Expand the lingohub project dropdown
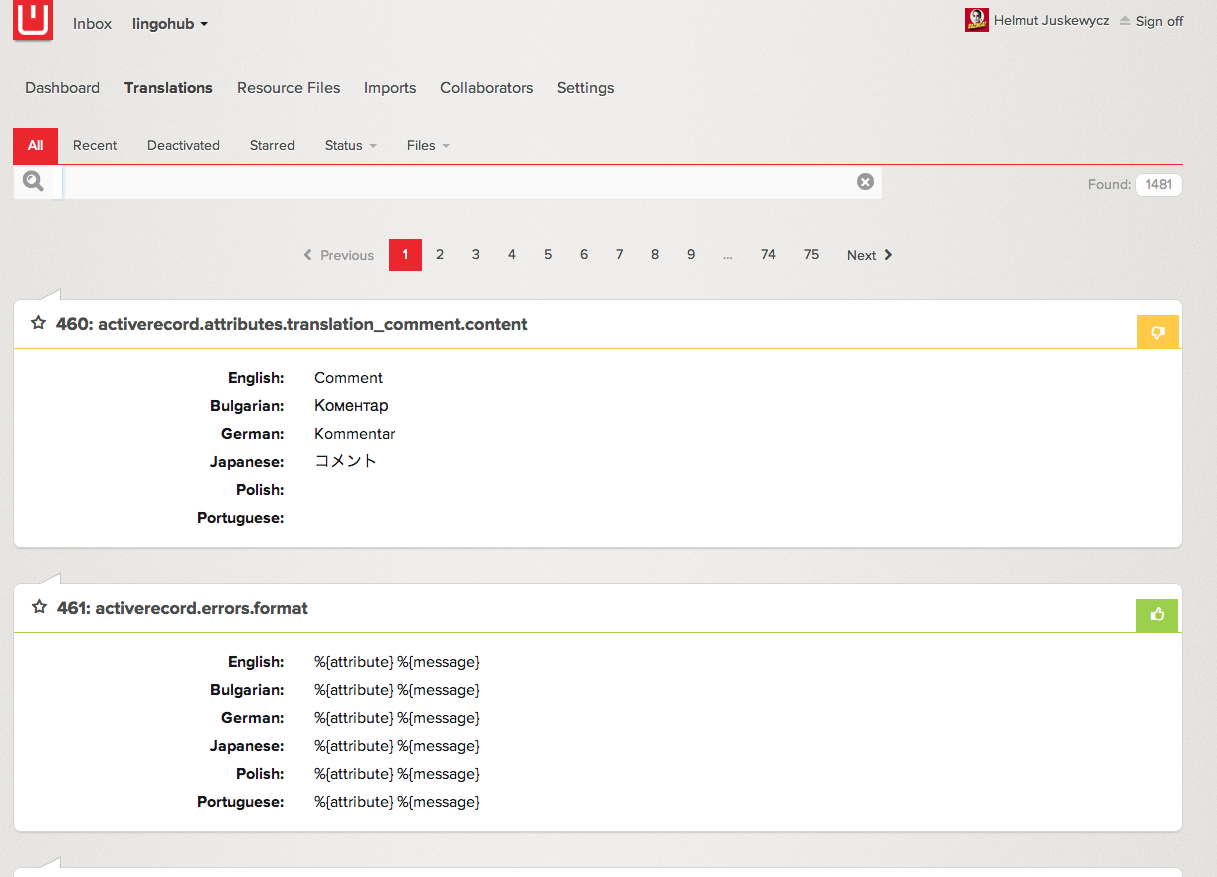The width and height of the screenshot is (1217, 877). 170,23
